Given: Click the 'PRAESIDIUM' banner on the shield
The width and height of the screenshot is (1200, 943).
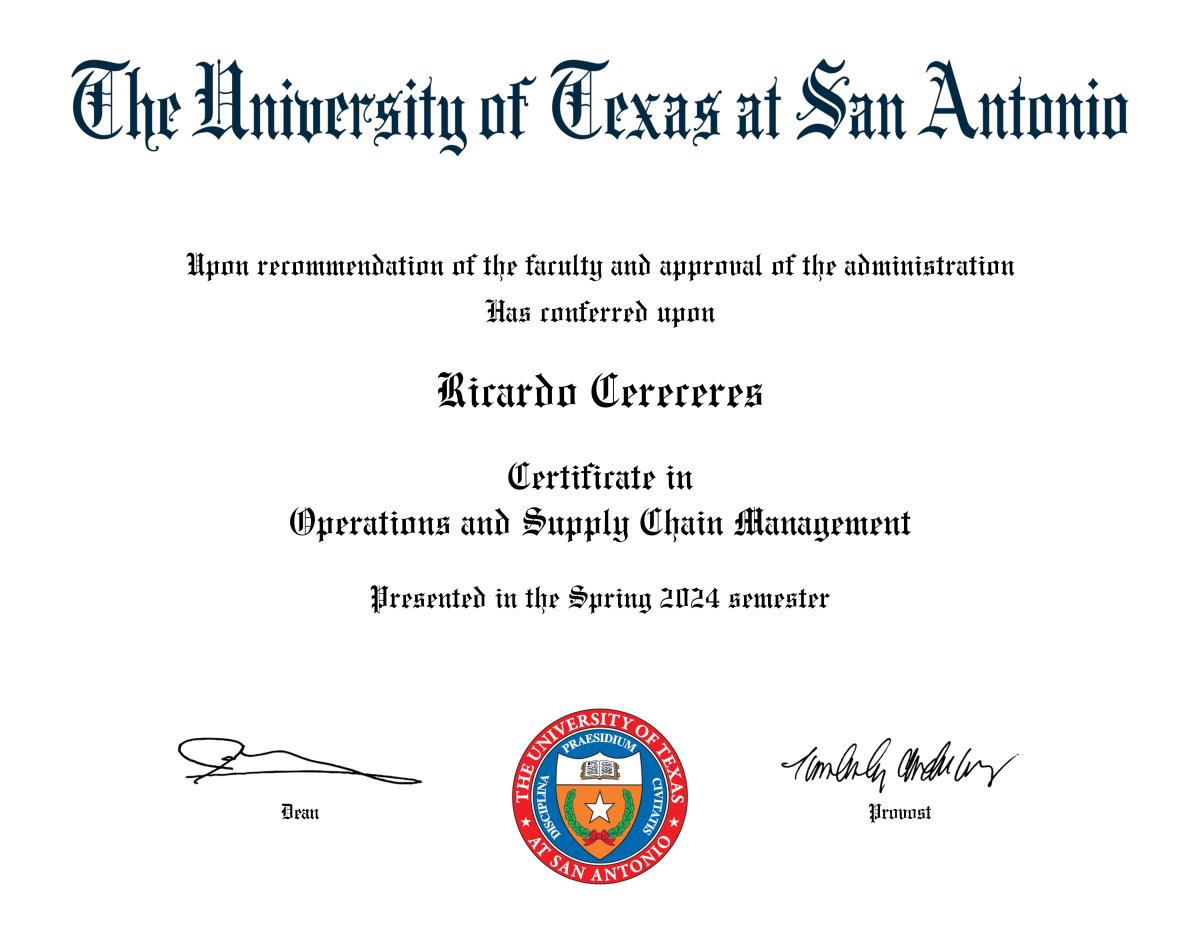Looking at the screenshot, I should [x=599, y=746].
